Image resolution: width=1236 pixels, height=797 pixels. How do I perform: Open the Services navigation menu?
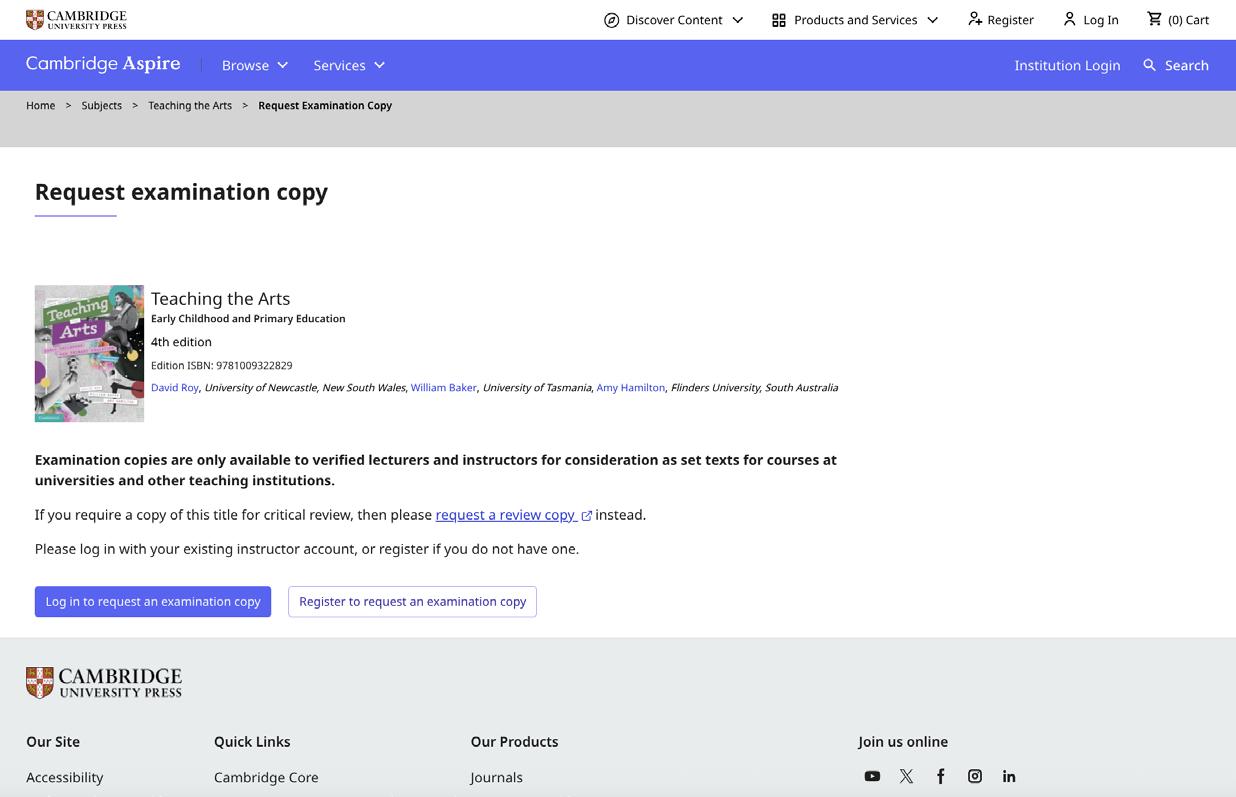coord(349,65)
